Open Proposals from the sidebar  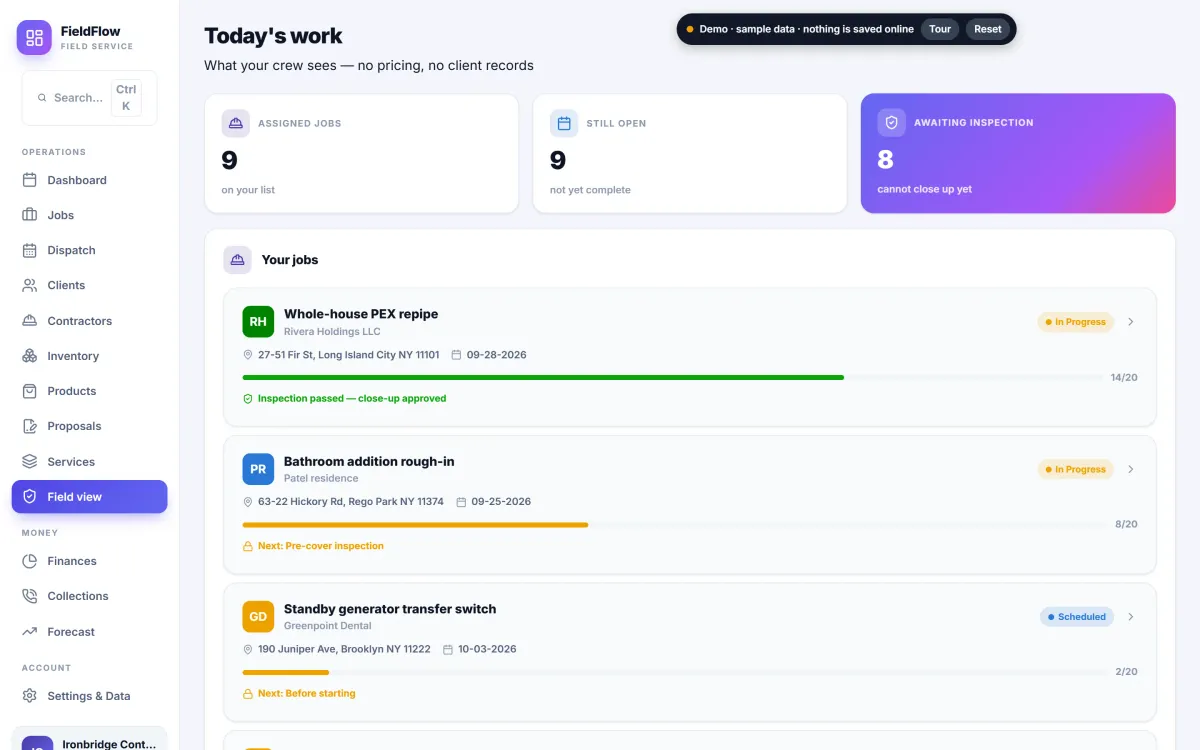tap(89, 426)
